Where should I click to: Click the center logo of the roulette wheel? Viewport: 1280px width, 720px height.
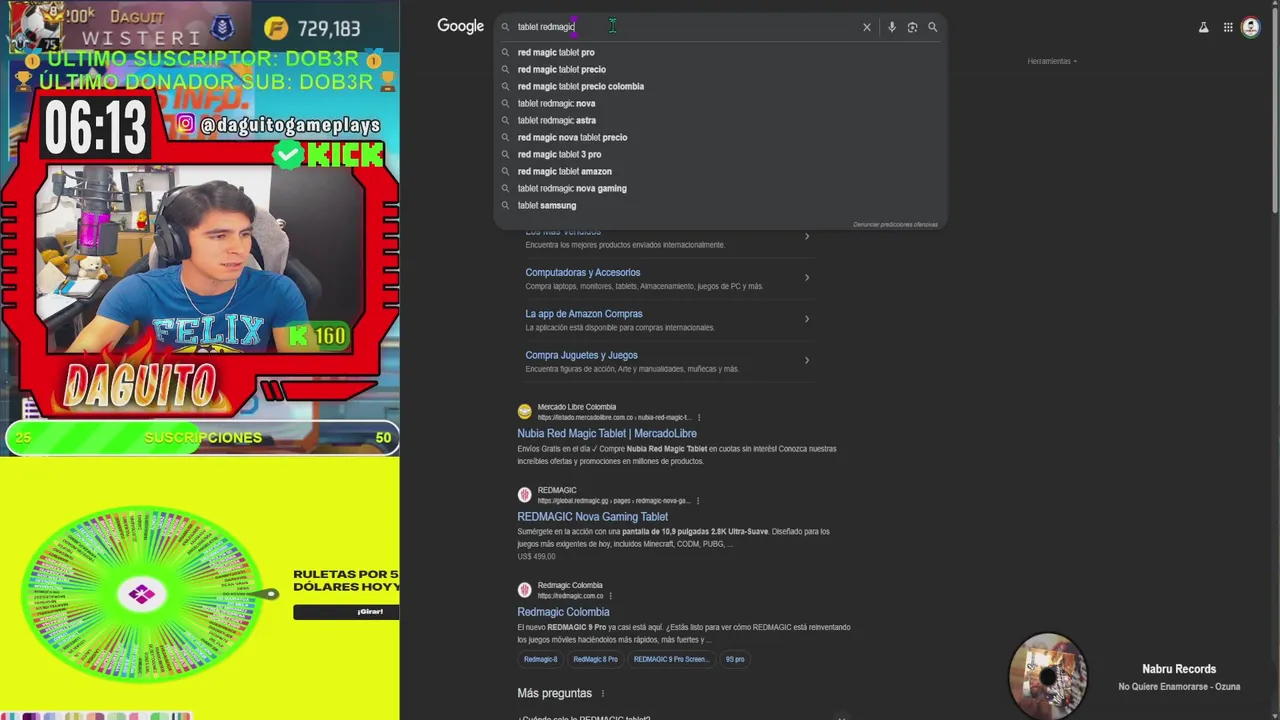[x=141, y=595]
